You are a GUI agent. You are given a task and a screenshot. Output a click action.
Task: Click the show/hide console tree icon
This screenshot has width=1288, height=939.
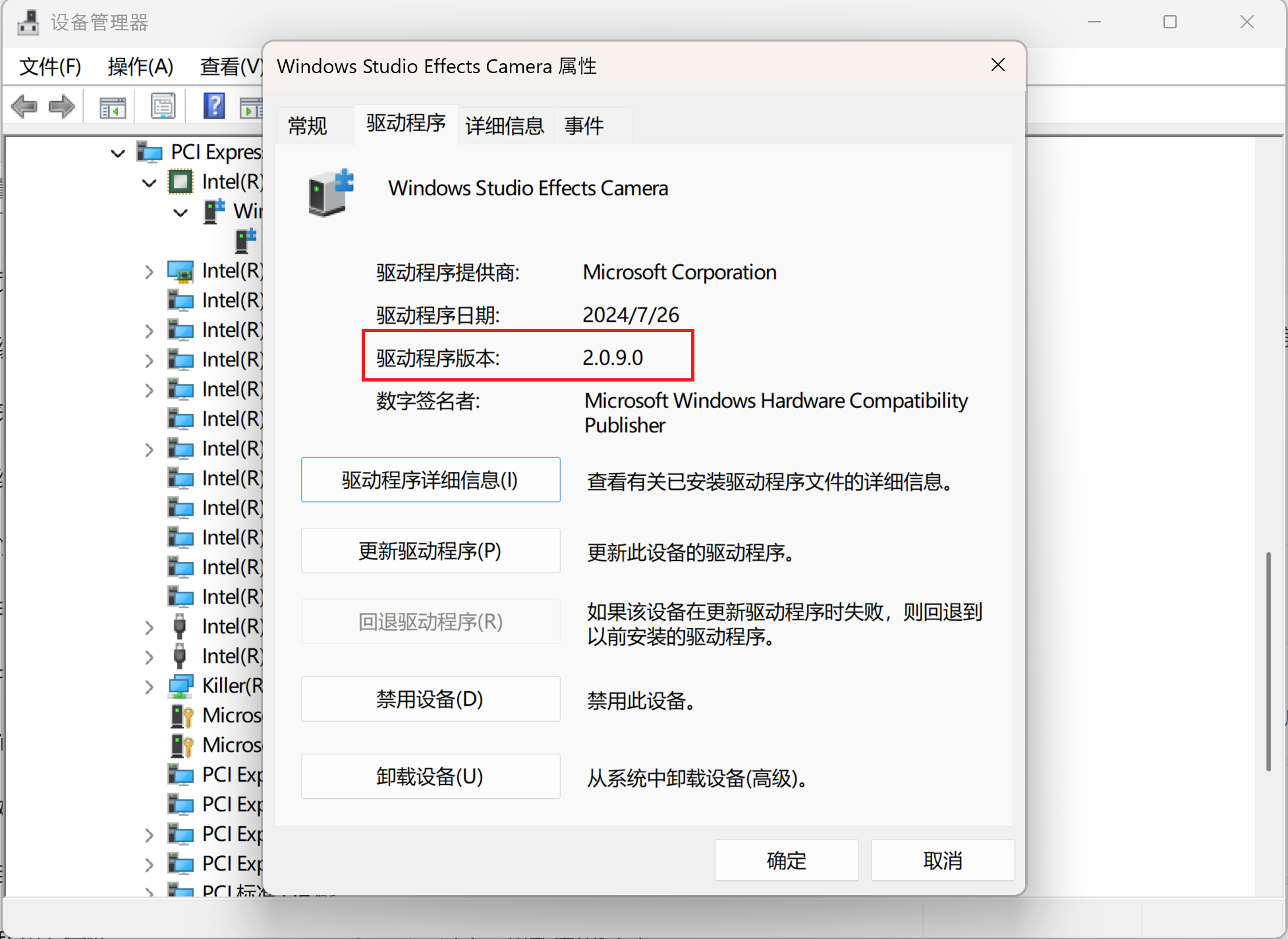tap(112, 107)
